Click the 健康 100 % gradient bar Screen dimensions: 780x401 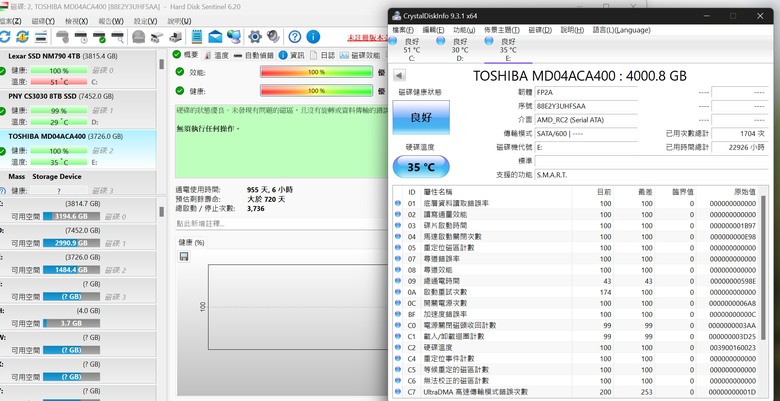click(316, 91)
